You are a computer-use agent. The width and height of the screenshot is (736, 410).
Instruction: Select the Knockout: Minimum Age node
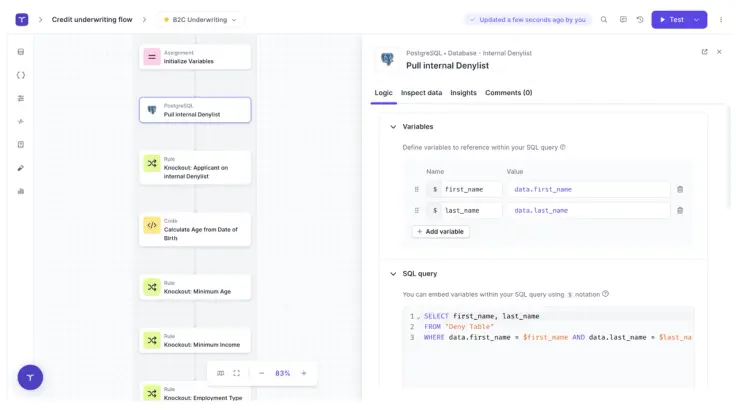click(195, 287)
